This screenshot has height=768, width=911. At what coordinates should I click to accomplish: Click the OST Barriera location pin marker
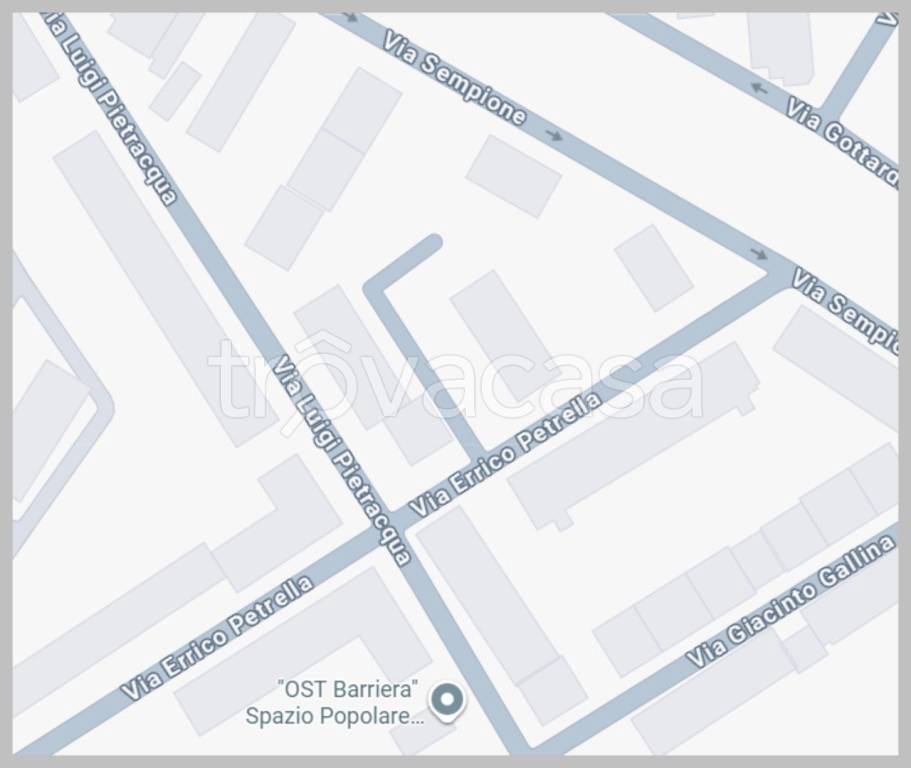(447, 702)
